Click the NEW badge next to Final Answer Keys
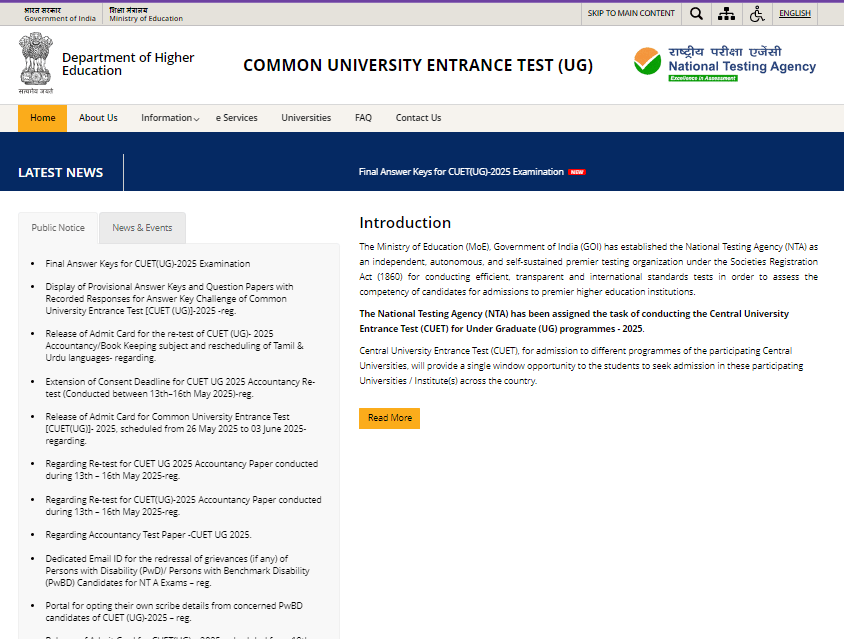Image resolution: width=844 pixels, height=639 pixels. pos(577,171)
